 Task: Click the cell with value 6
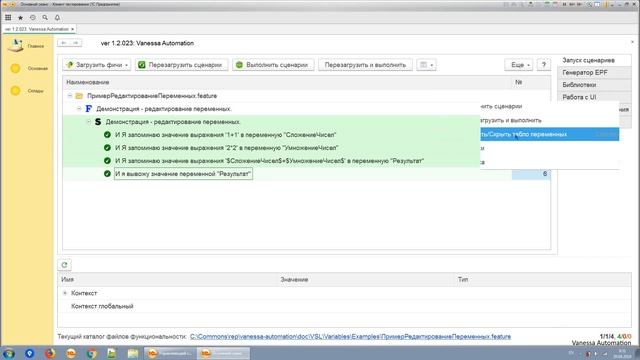click(531, 174)
